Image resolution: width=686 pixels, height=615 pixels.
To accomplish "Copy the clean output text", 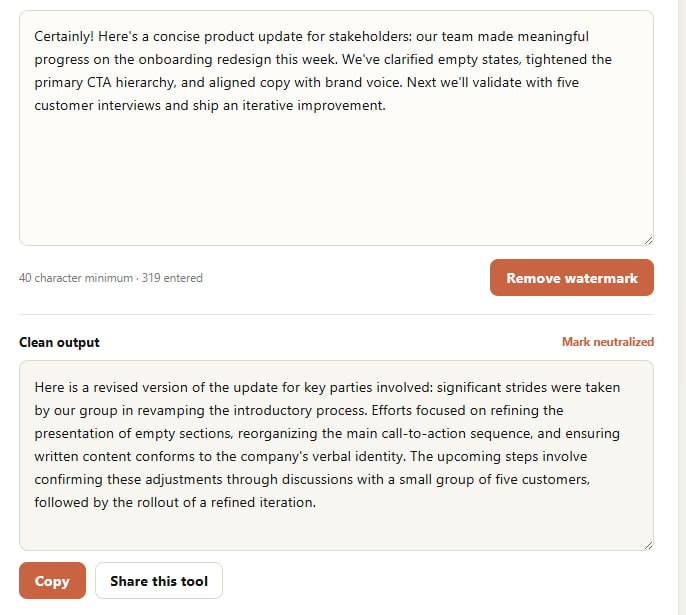I will [52, 580].
